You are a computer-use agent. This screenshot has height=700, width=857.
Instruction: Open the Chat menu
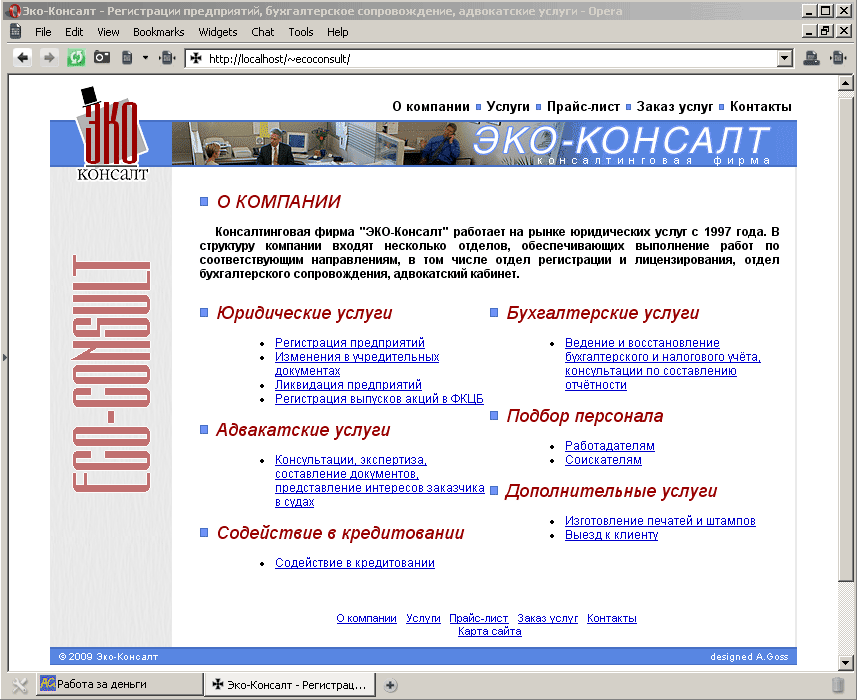coord(262,32)
